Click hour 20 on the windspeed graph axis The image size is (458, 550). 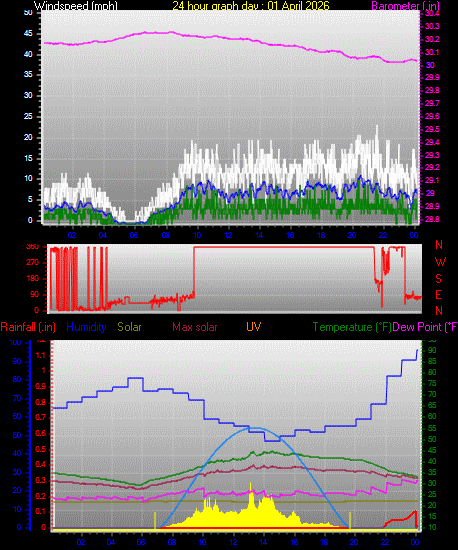point(352,235)
